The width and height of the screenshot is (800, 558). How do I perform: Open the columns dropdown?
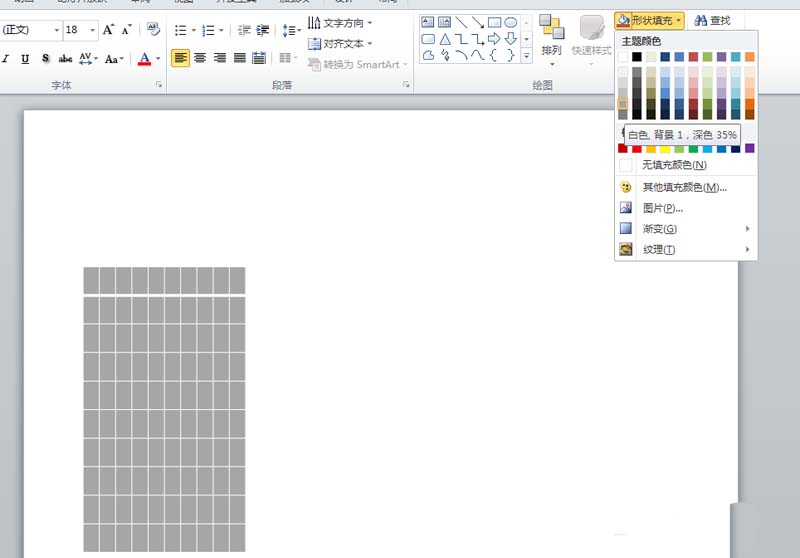pos(288,58)
